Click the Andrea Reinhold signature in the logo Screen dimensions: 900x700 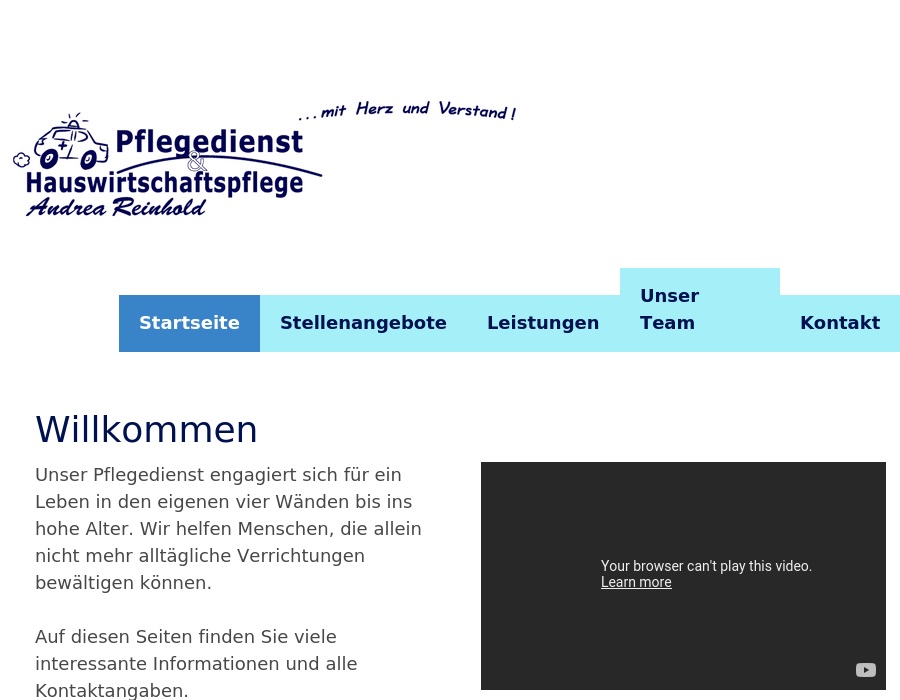(115, 207)
